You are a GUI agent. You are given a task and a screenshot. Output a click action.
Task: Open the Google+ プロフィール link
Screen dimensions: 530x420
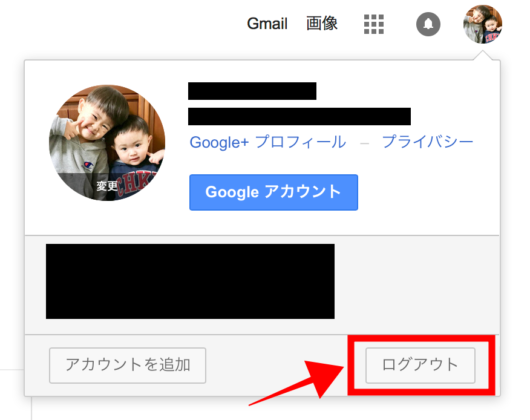pos(268,142)
